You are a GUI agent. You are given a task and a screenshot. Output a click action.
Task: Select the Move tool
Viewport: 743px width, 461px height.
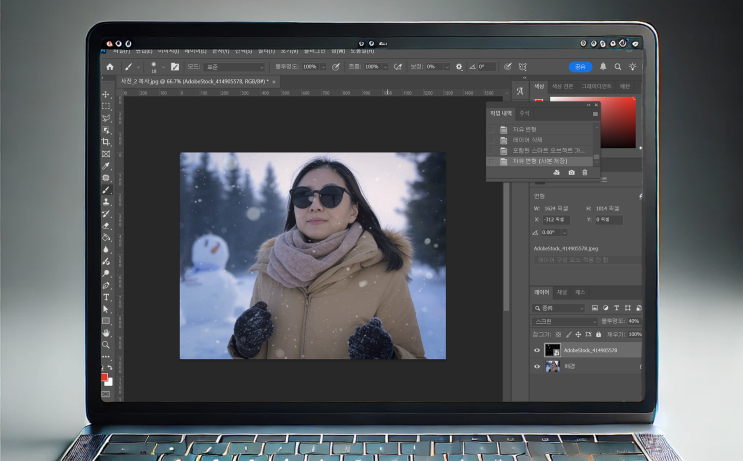(x=106, y=94)
